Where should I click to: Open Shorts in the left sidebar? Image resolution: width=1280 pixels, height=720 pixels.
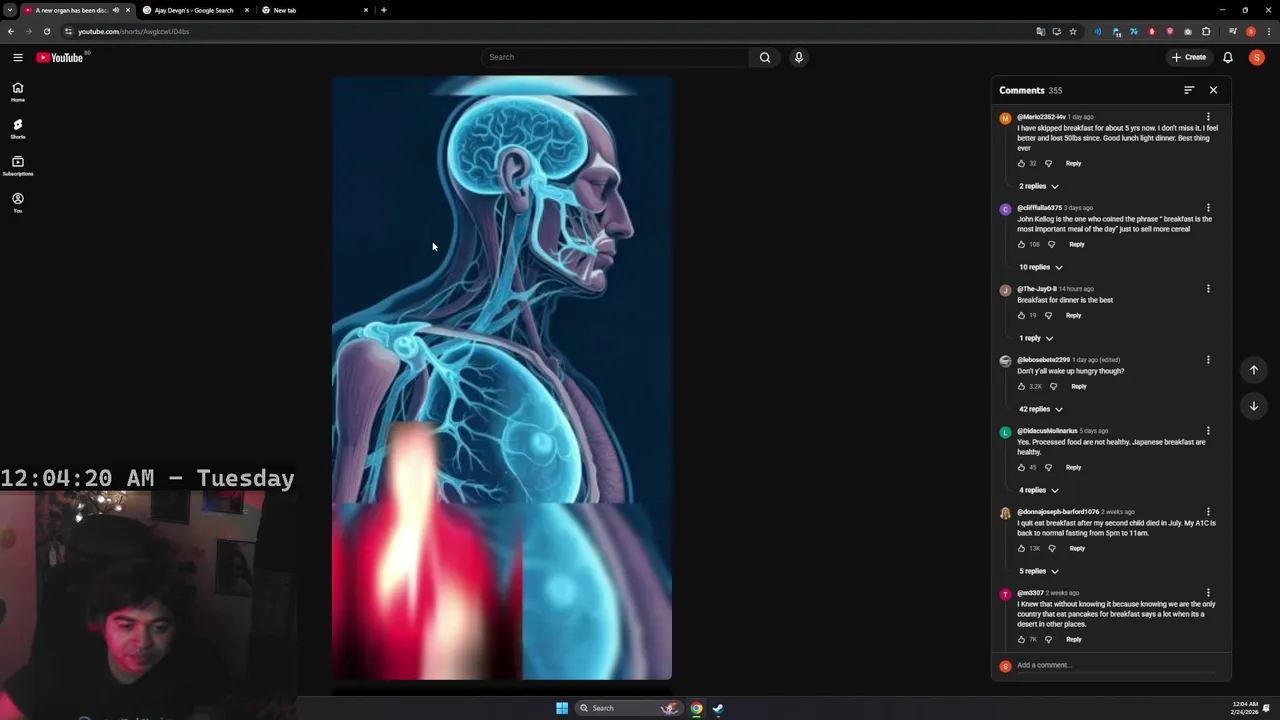(x=17, y=129)
